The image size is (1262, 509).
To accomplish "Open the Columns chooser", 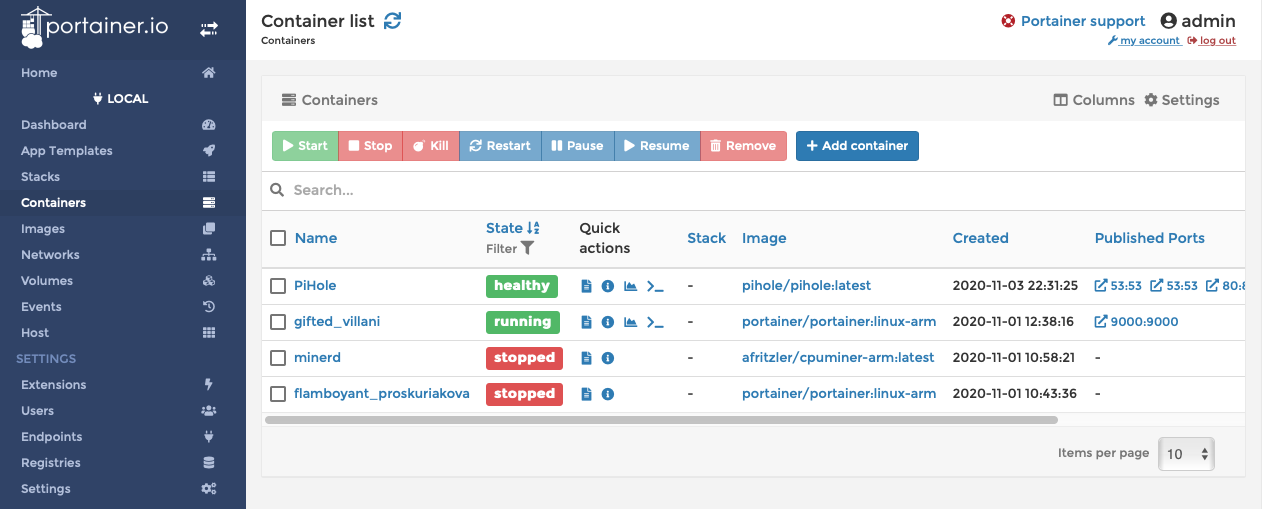I will [1094, 100].
